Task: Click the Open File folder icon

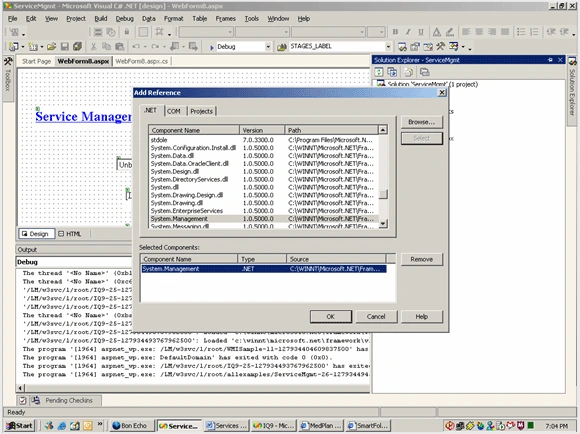Action: click(51, 47)
